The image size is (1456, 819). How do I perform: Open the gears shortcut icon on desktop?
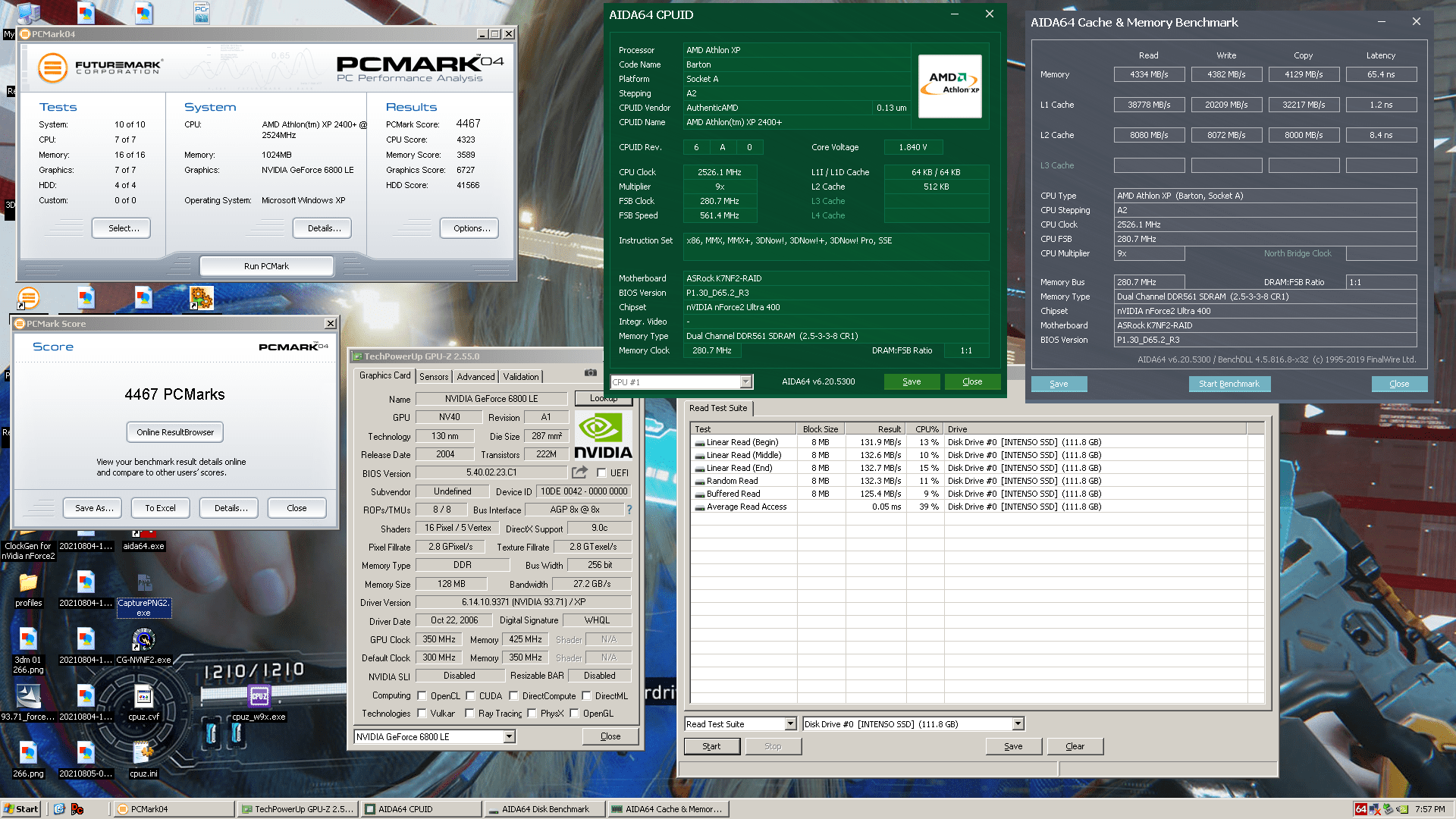(x=201, y=298)
